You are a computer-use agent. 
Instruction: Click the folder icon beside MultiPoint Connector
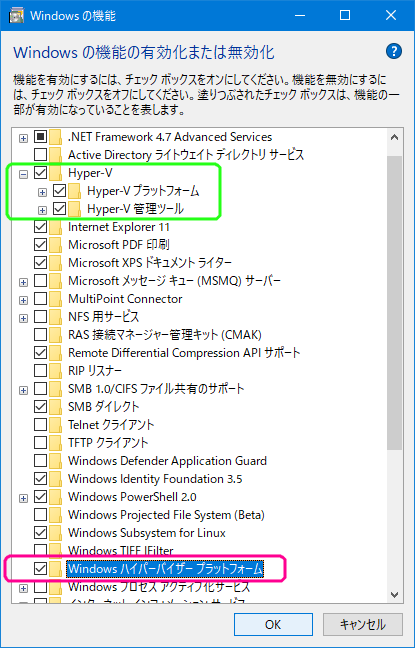click(x=56, y=299)
